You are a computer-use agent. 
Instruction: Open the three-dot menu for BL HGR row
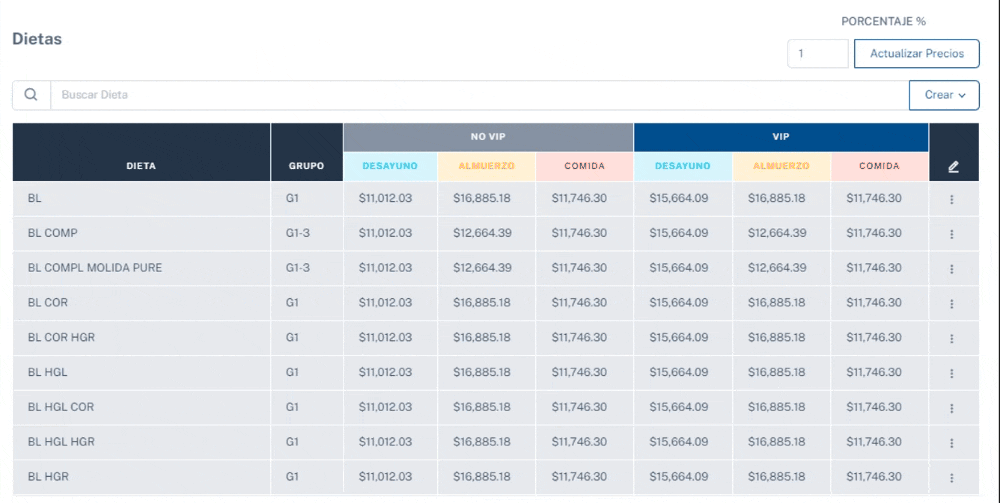click(x=951, y=477)
